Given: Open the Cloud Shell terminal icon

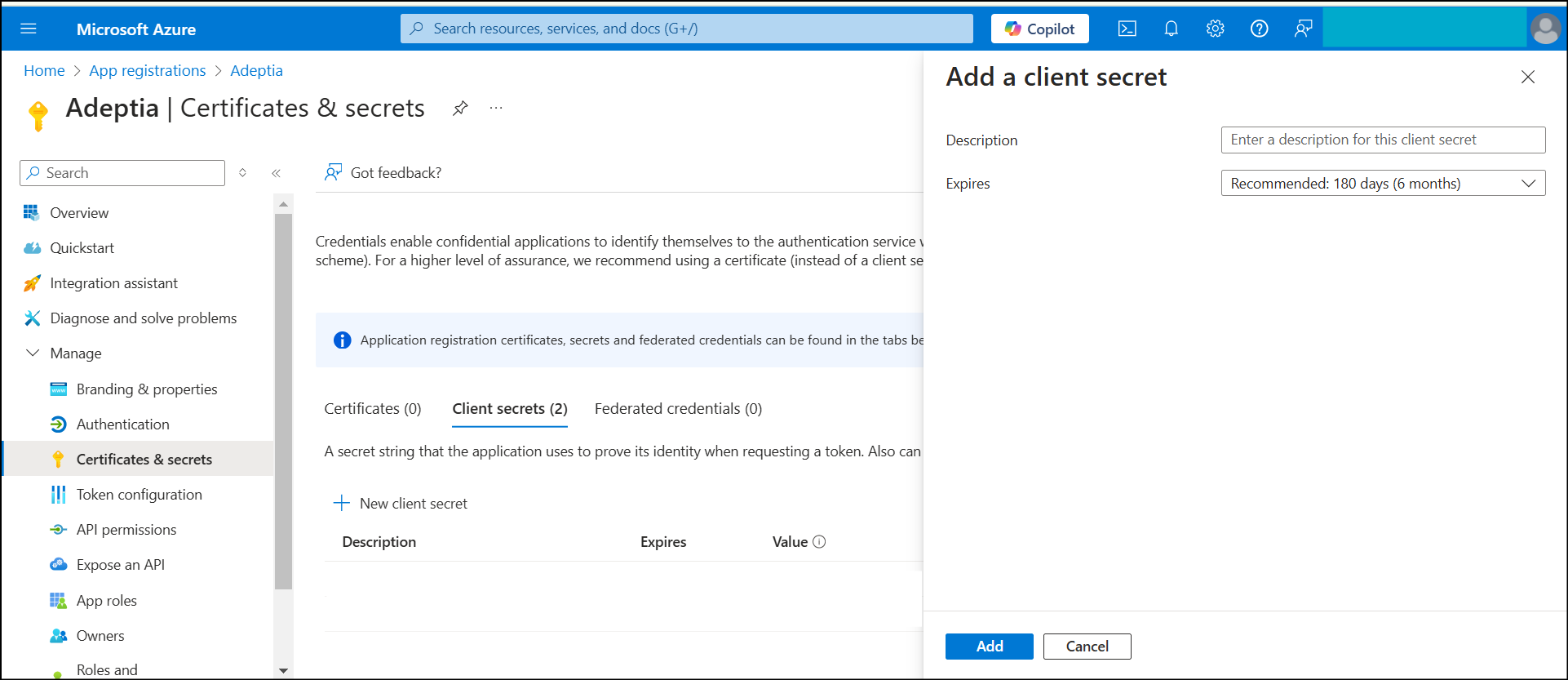Looking at the screenshot, I should click(1127, 29).
